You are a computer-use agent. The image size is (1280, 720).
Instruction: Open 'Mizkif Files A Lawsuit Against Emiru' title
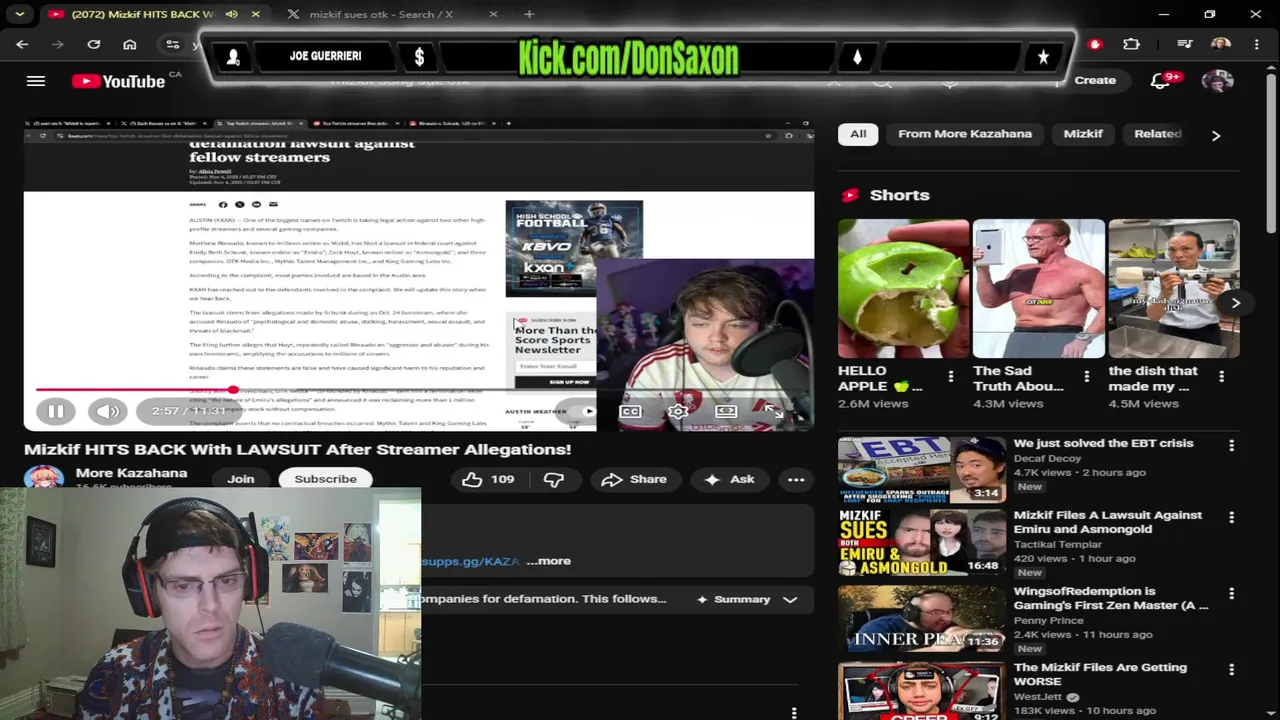tap(1108, 522)
